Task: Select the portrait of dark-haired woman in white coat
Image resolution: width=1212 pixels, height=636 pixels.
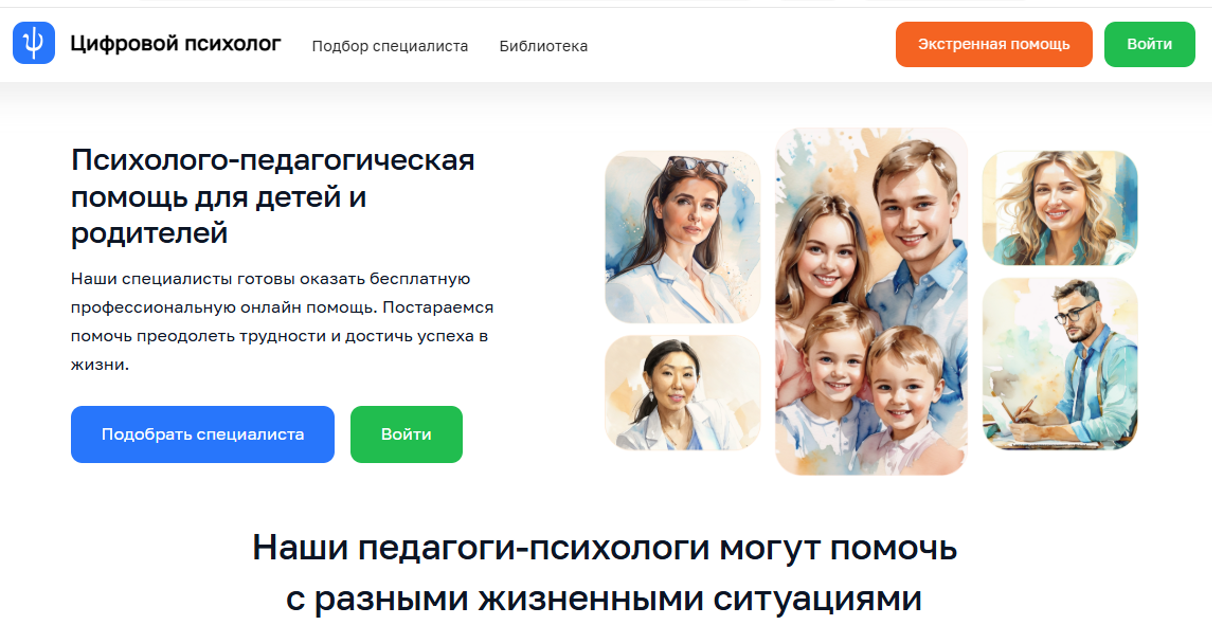Action: click(683, 393)
